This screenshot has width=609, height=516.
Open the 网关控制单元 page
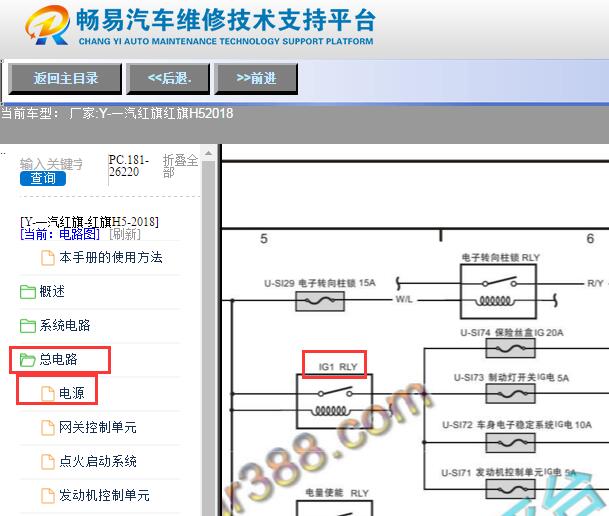(98, 427)
